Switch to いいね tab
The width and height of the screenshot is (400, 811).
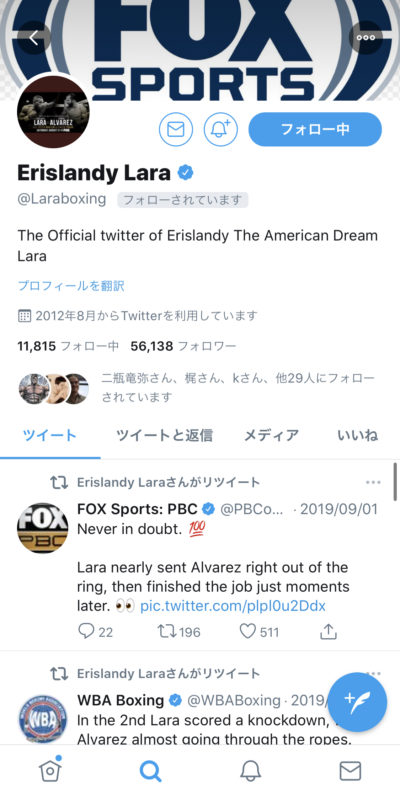358,435
